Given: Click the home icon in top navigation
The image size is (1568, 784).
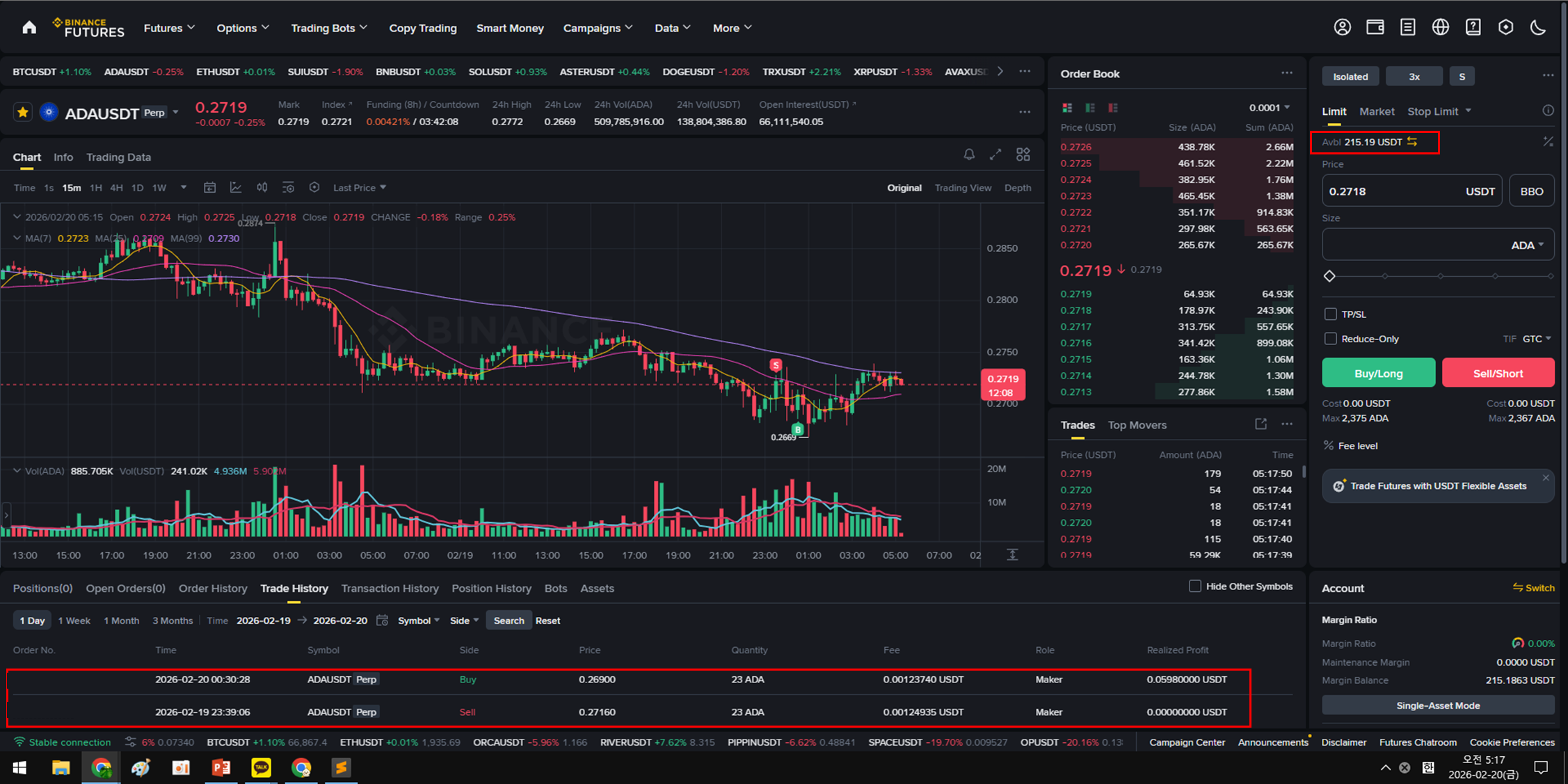Looking at the screenshot, I should point(29,28).
